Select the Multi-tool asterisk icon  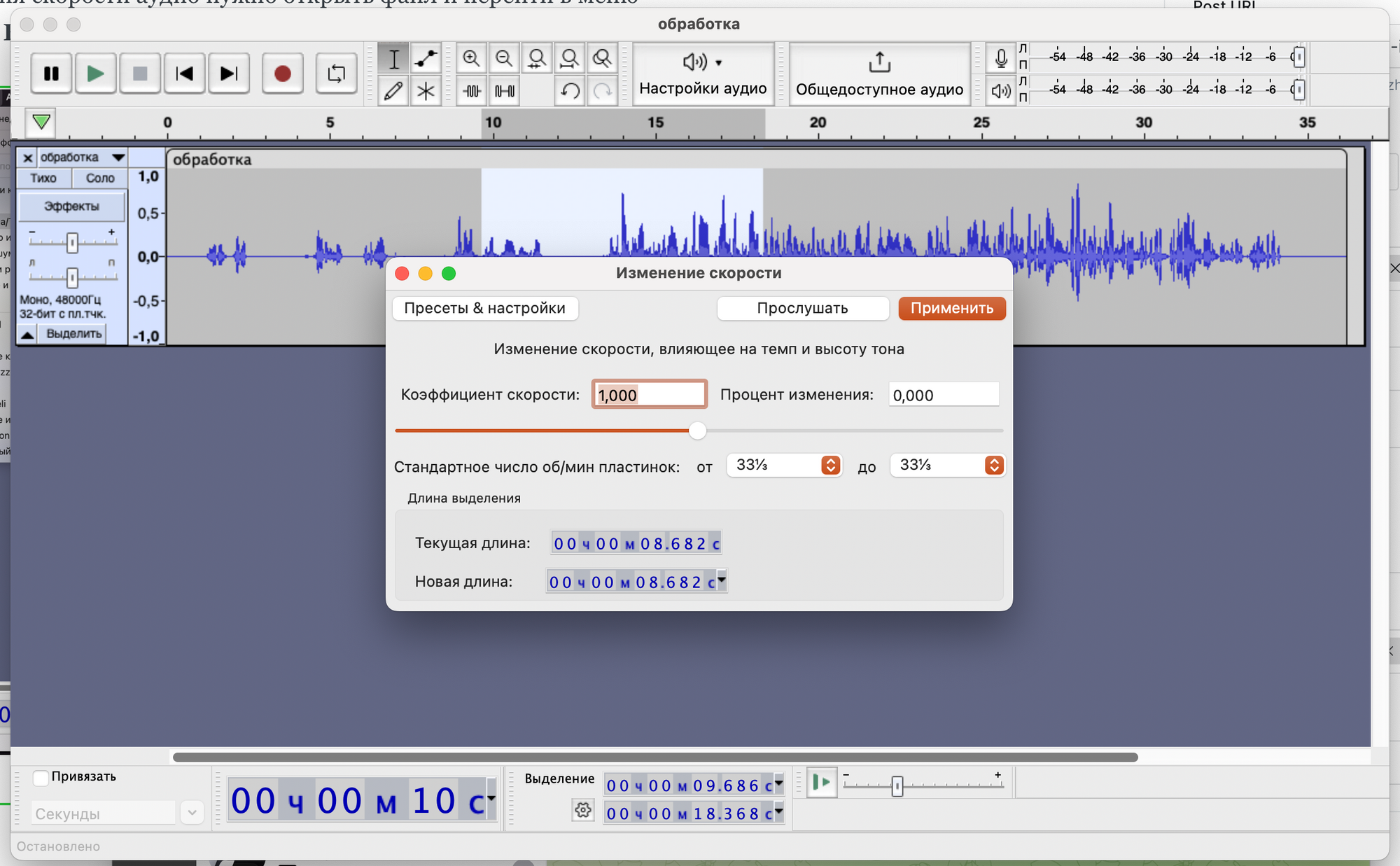point(426,91)
